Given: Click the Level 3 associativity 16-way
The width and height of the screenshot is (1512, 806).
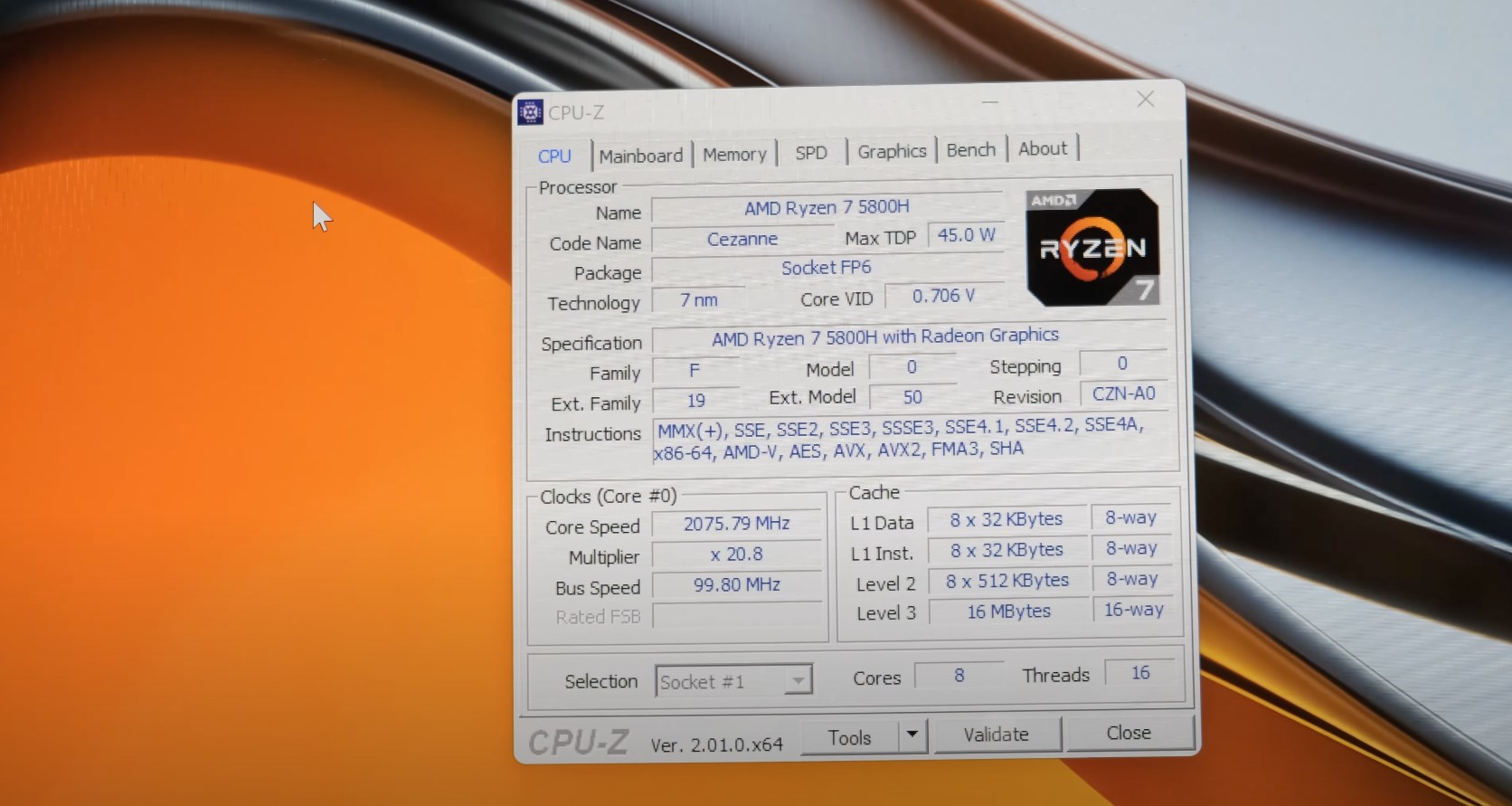Looking at the screenshot, I should pos(1133,610).
